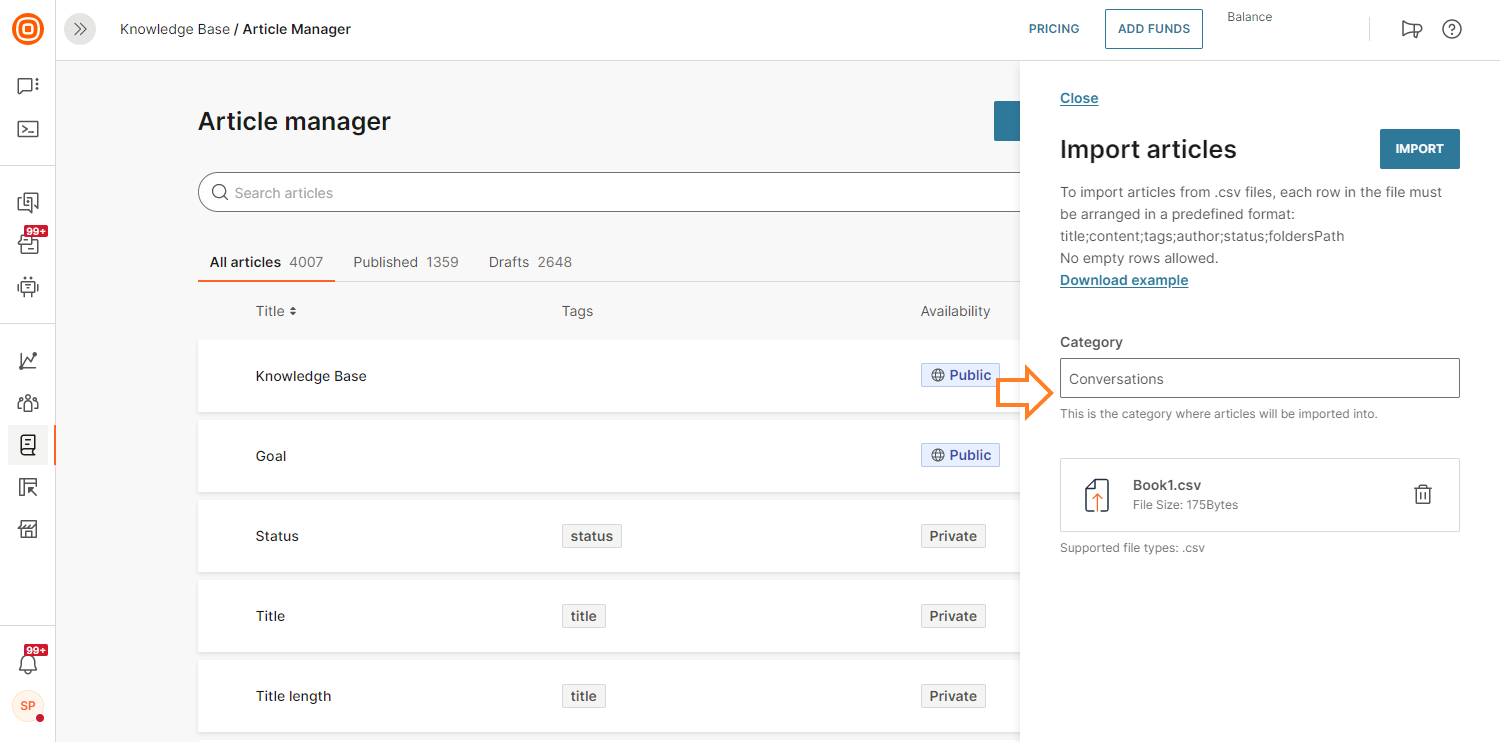Screen dimensions: 1500x742
Task: Open the marketplace store sidebar icon
Action: [28, 529]
